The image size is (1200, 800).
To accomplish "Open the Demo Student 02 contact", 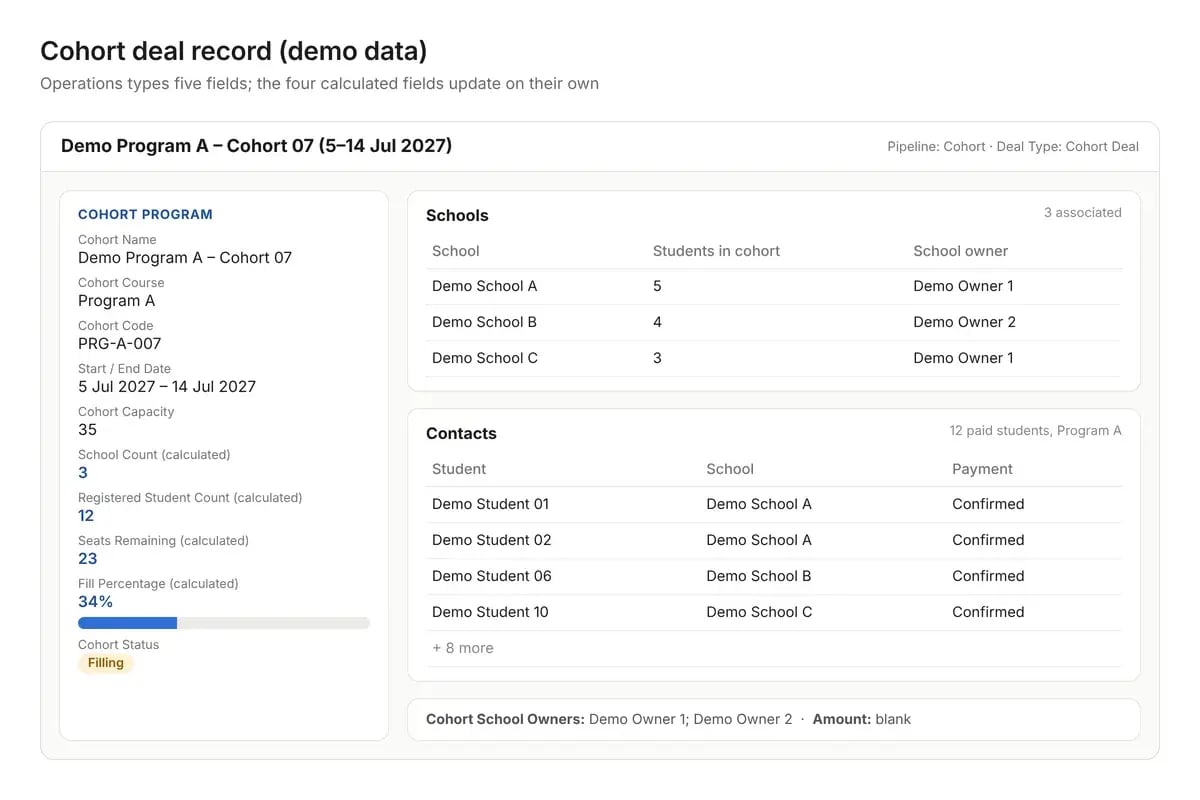I will (491, 540).
